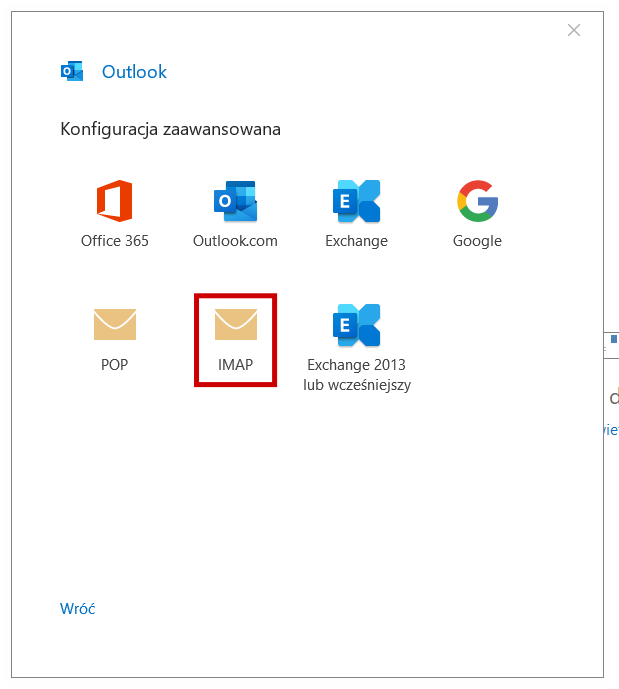
Task: Click the Outlook.com label text
Action: (x=235, y=241)
